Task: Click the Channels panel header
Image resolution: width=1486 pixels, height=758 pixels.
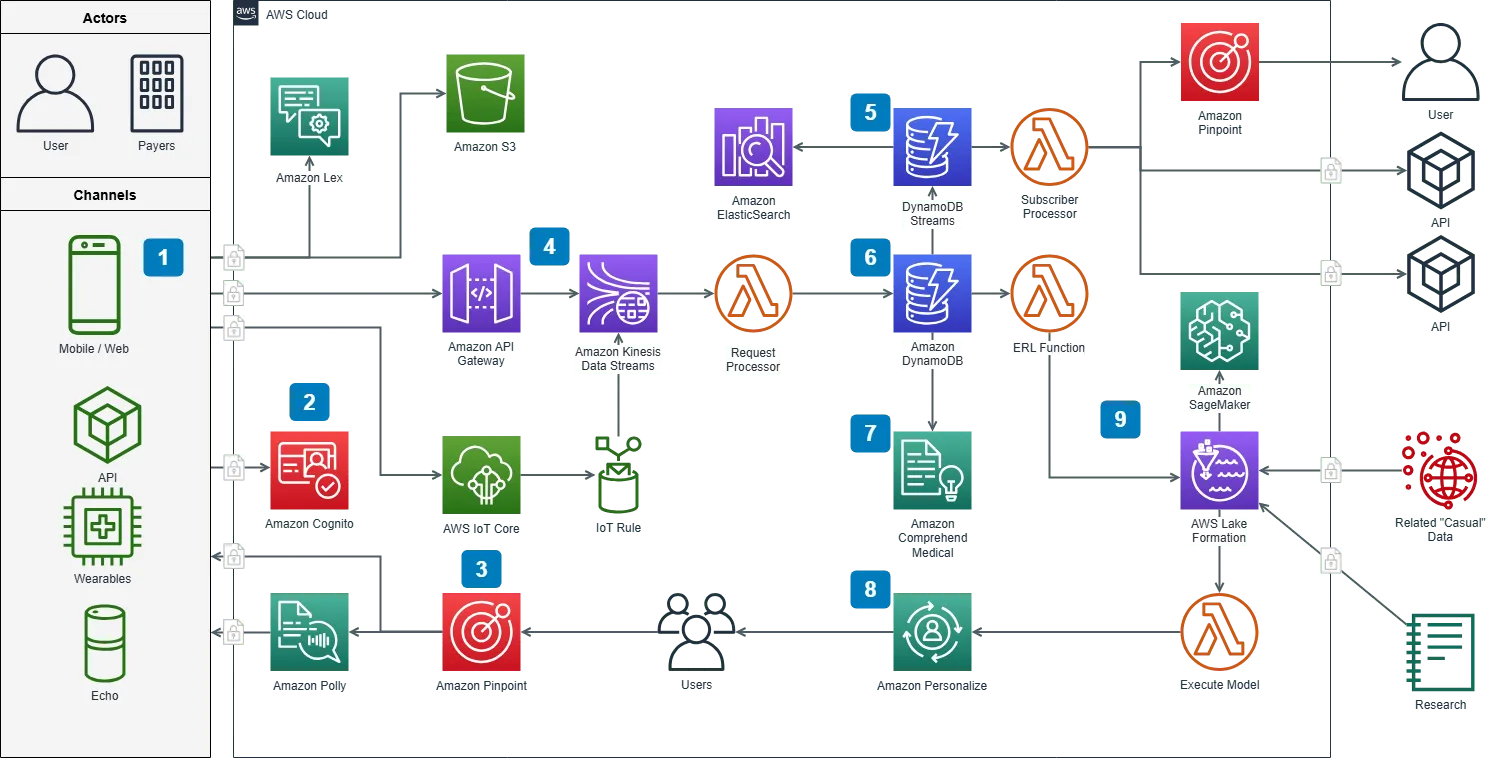Action: tap(105, 194)
